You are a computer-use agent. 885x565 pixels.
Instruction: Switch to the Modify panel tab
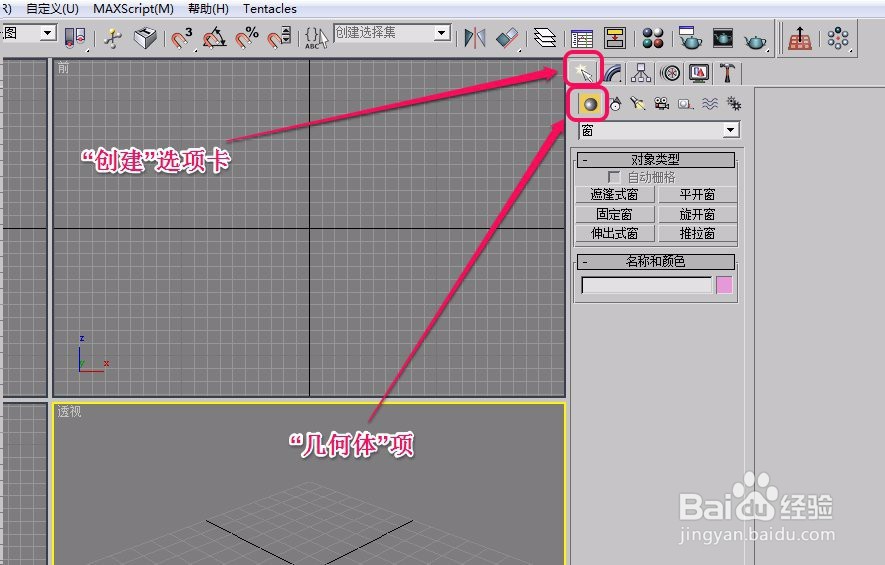[613, 73]
